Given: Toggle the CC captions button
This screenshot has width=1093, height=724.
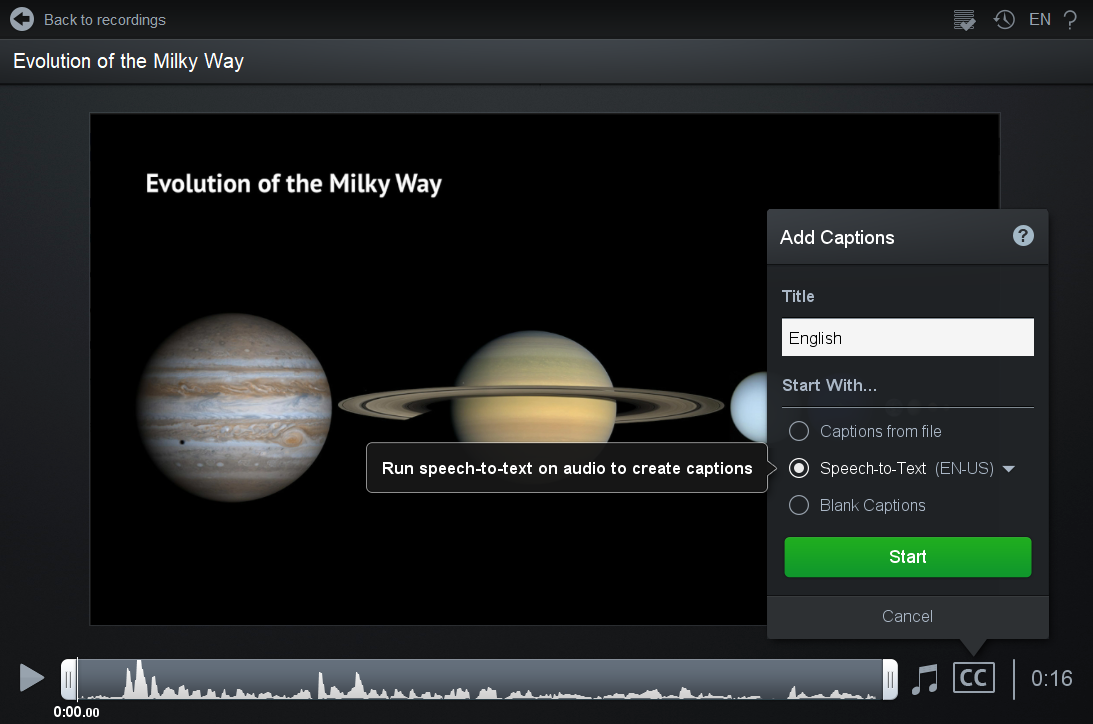Looking at the screenshot, I should point(974,678).
